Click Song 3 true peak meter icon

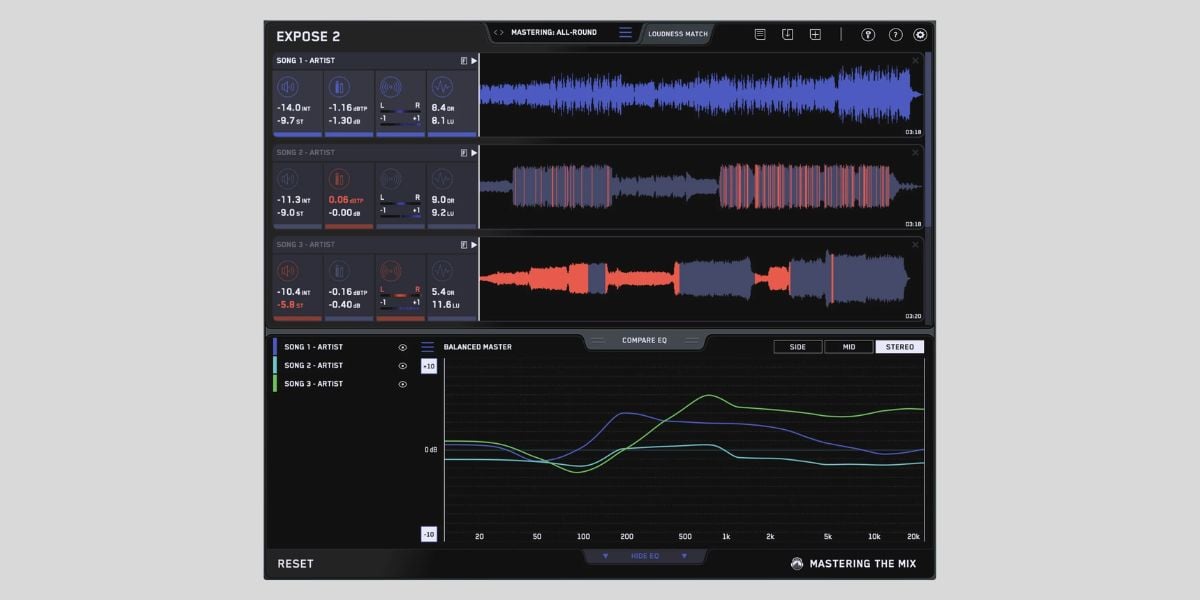click(x=339, y=271)
